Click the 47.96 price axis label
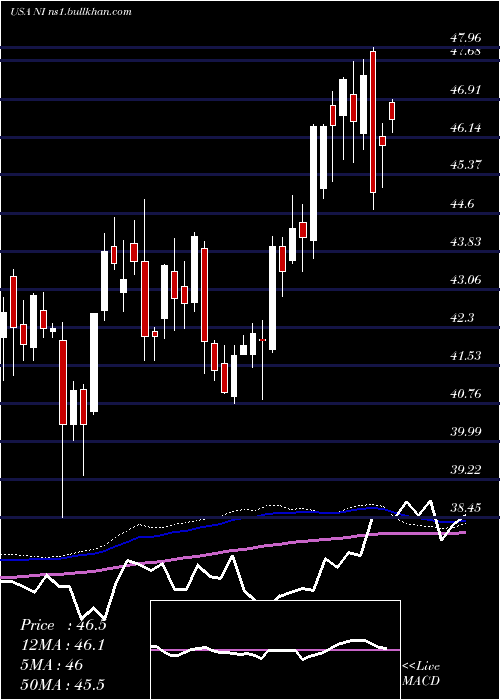 coord(466,38)
